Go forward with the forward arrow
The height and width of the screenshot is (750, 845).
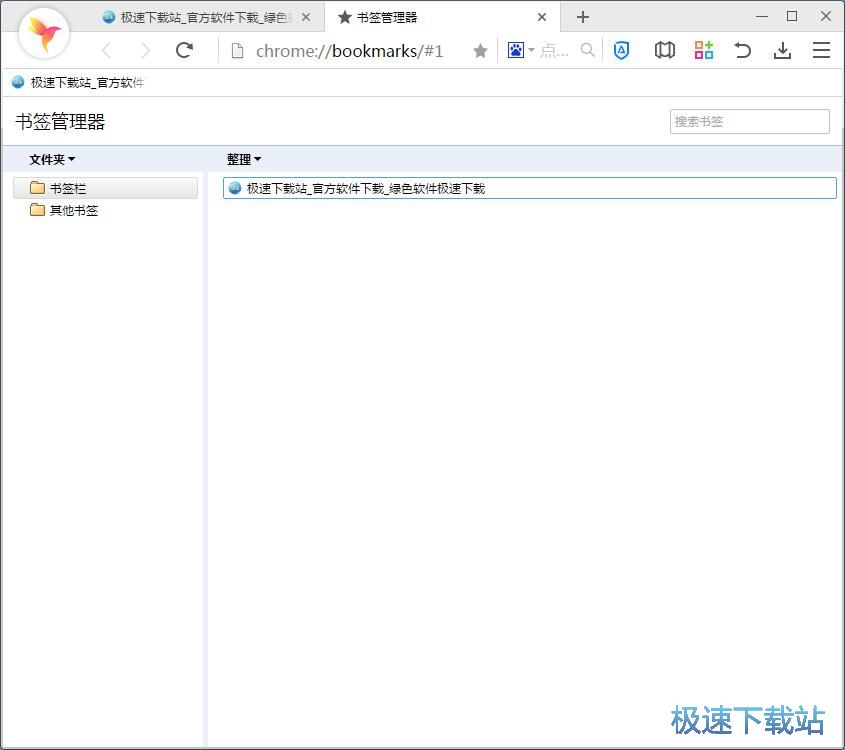(146, 51)
